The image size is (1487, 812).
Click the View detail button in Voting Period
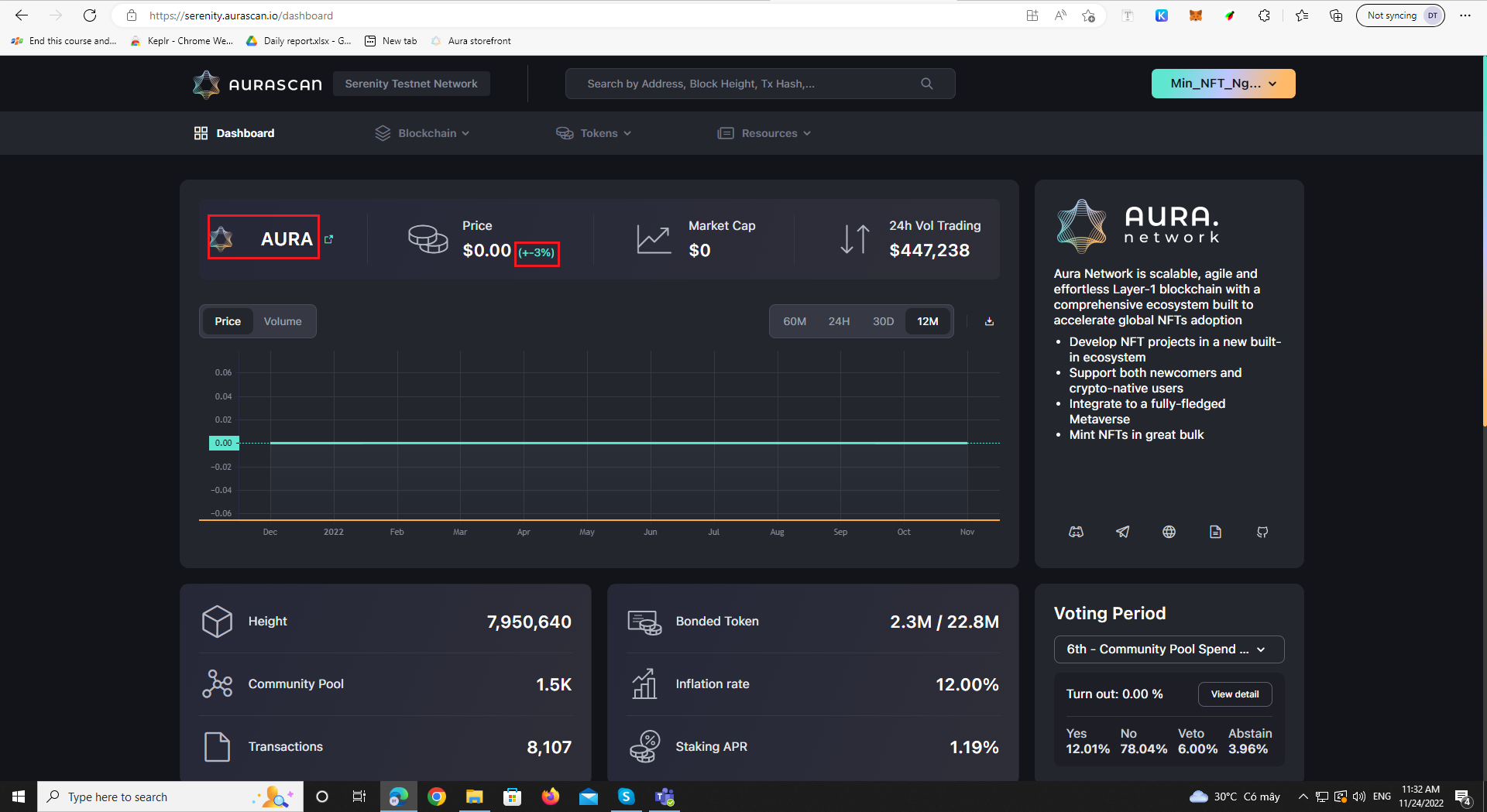(x=1235, y=694)
